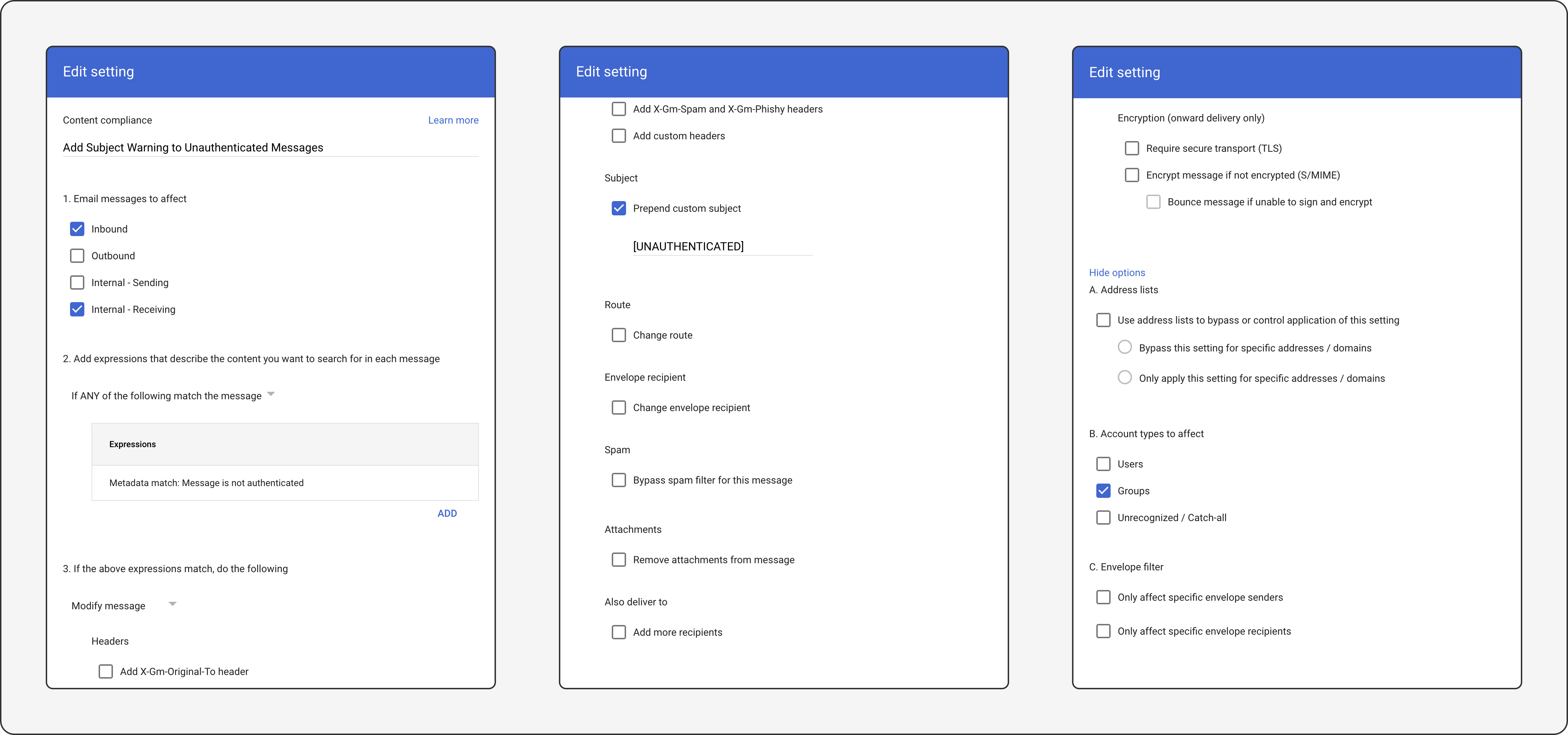This screenshot has height=735, width=1568.
Task: Check Remove attachments from message
Action: pyautogui.click(x=619, y=559)
